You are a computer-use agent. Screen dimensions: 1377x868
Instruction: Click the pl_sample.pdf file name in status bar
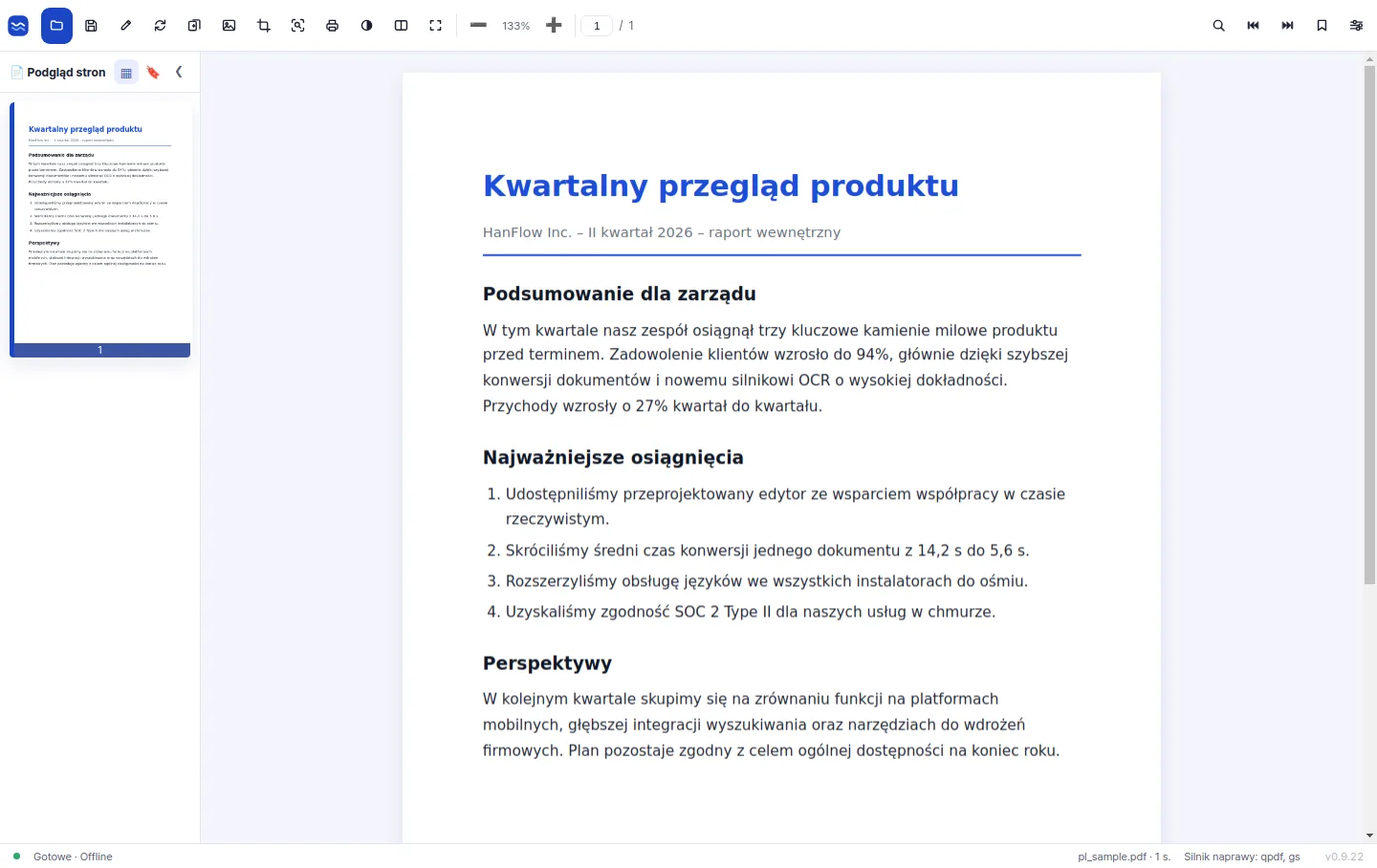1124,857
